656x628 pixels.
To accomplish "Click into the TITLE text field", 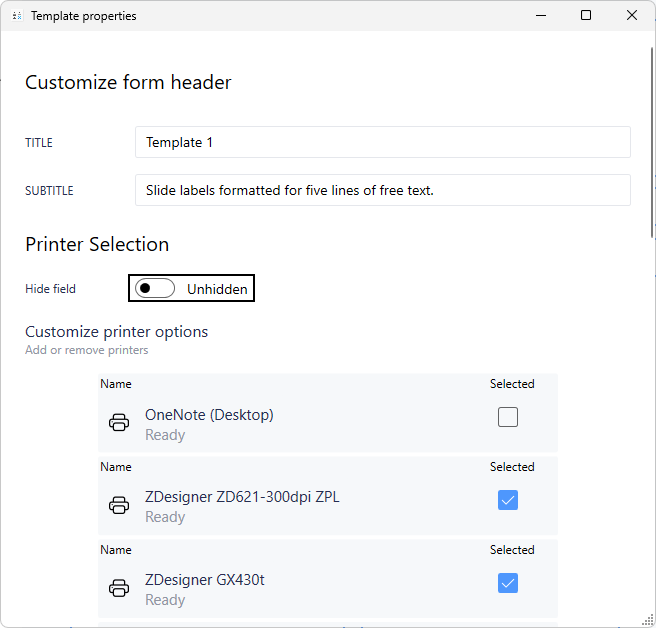I will [382, 142].
